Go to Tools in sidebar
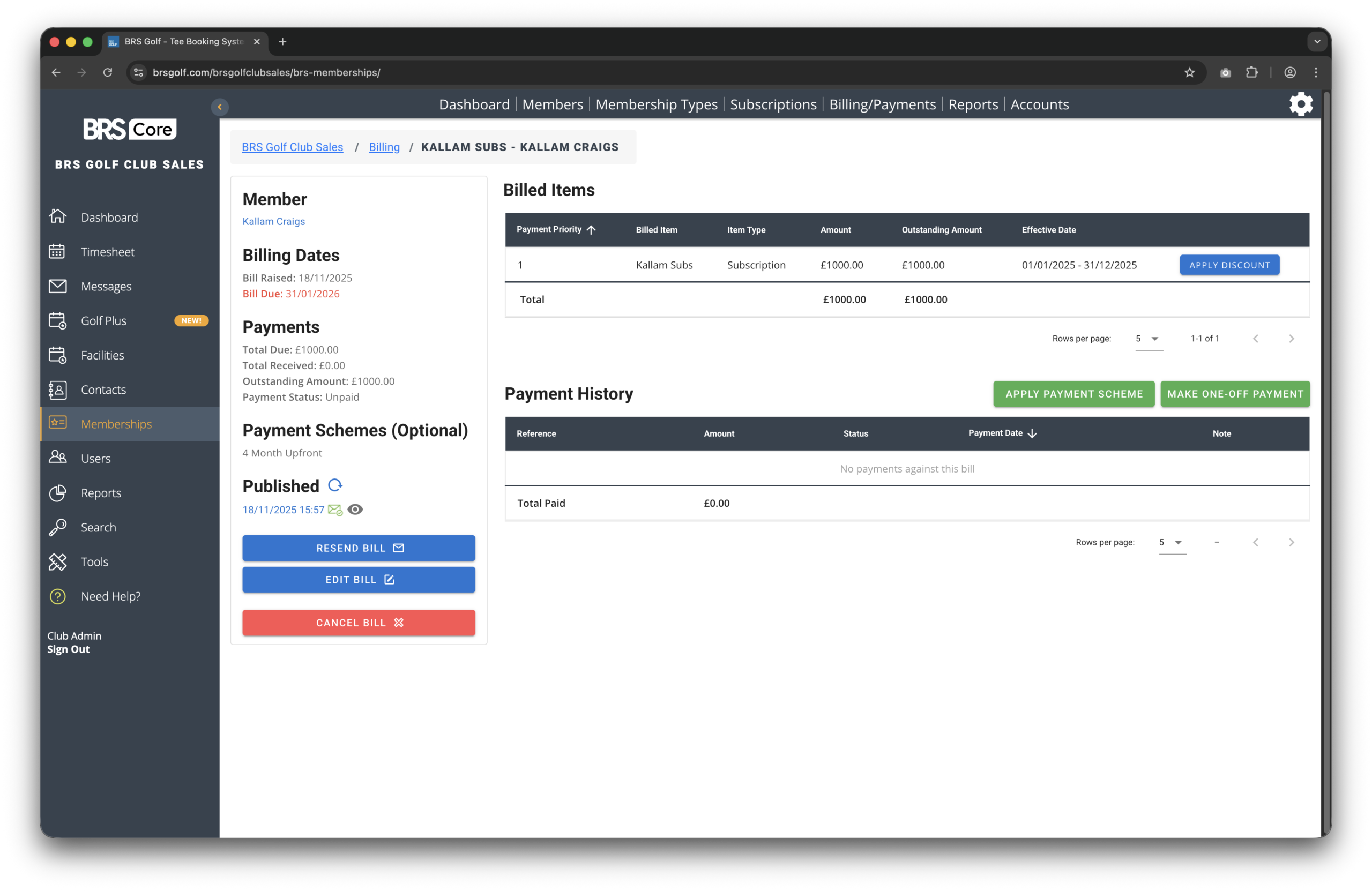The image size is (1372, 891). click(x=94, y=562)
